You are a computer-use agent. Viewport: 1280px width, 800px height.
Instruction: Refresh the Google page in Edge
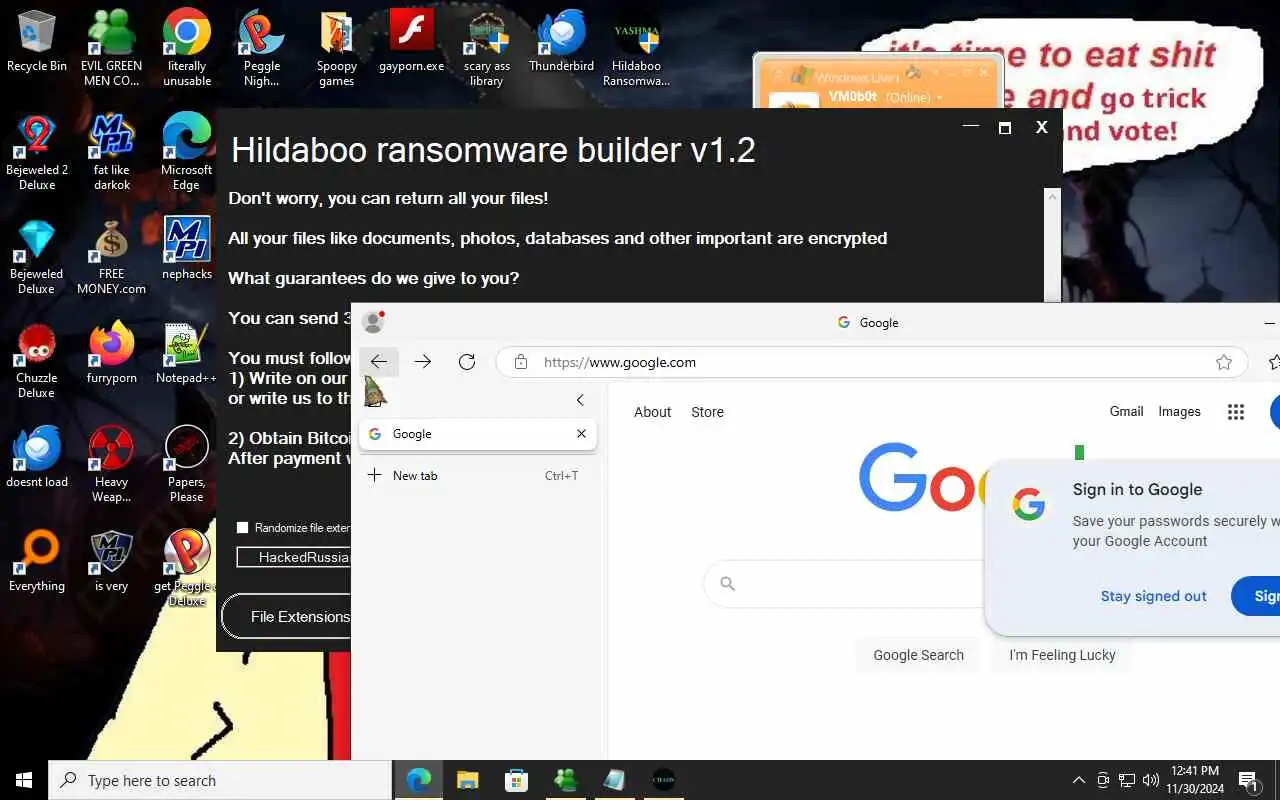point(467,362)
